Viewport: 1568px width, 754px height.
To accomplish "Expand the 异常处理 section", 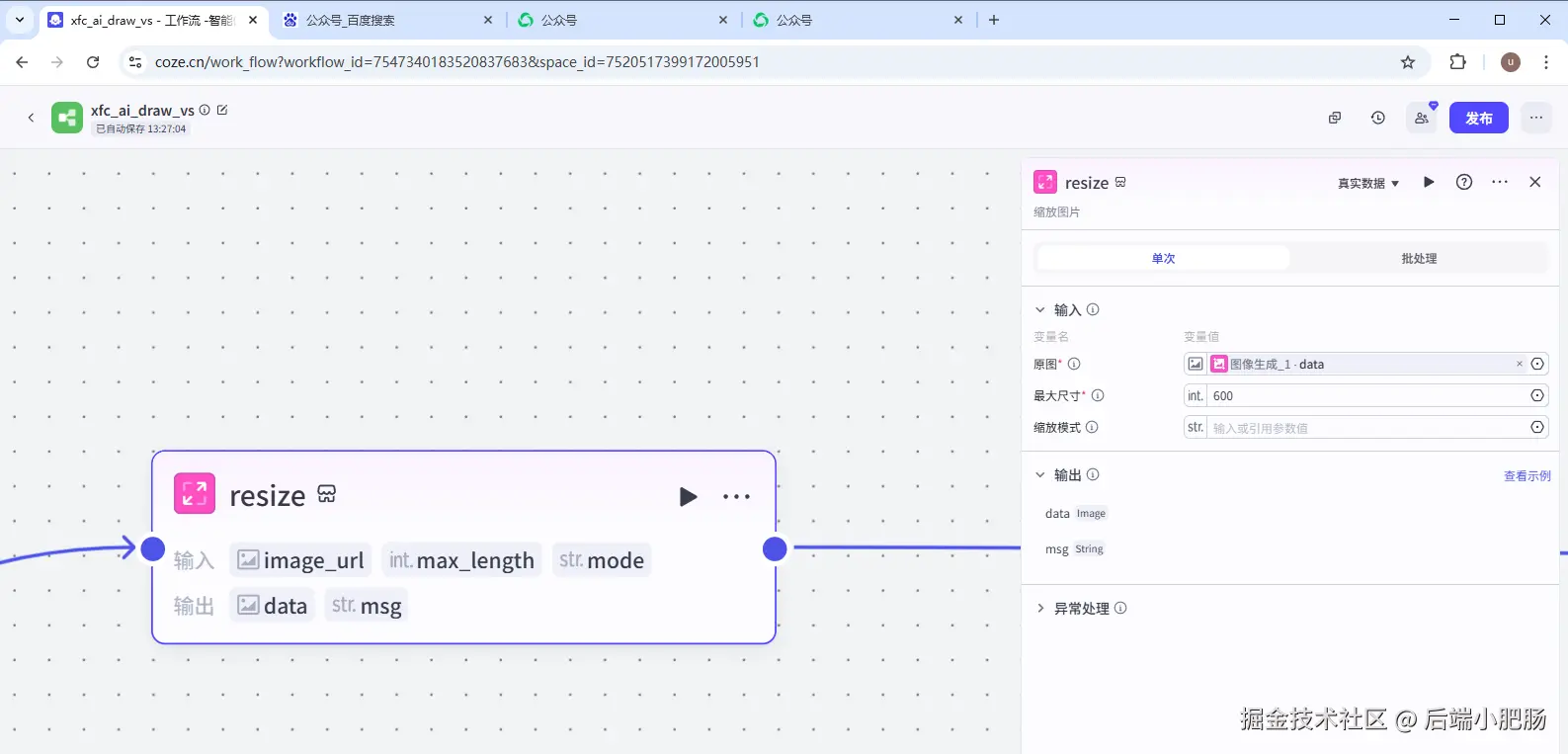I will 1040,608.
